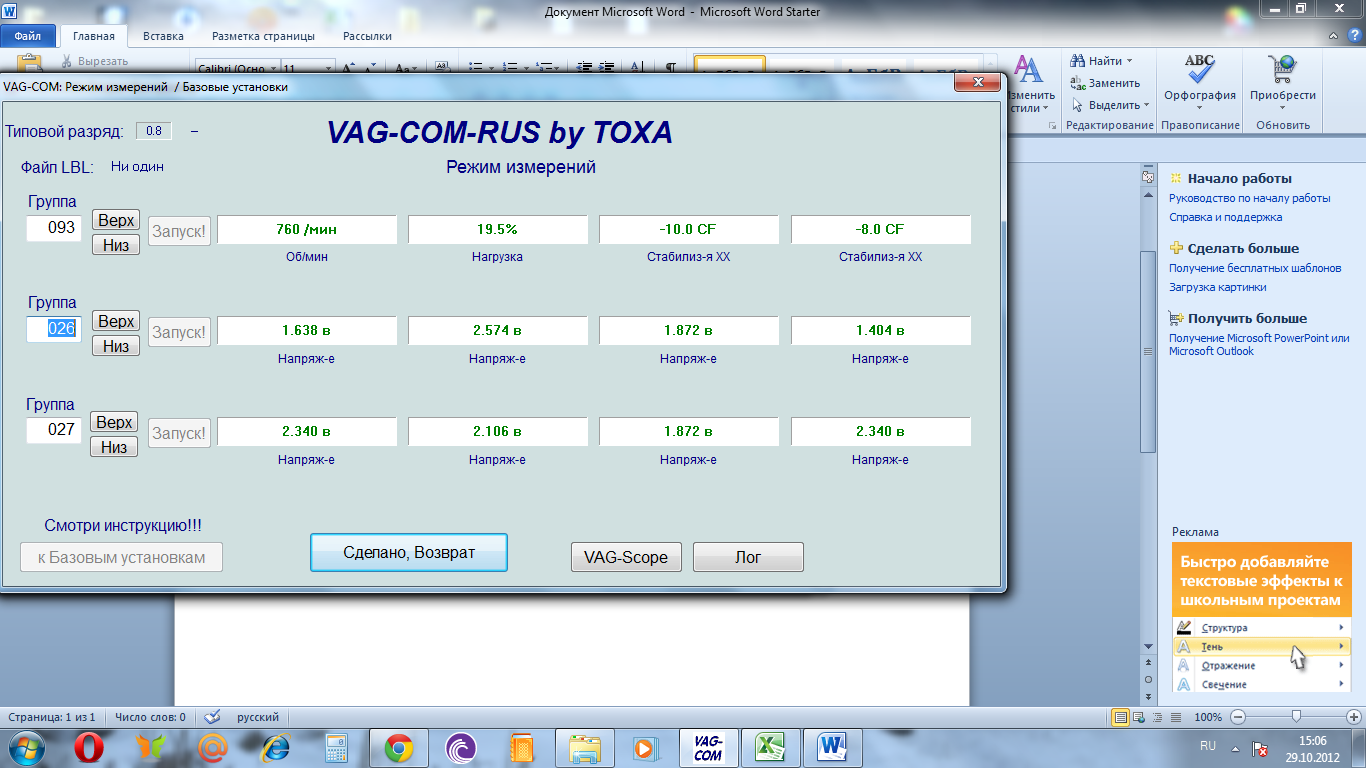
Task: Click the zoom in plus icon
Action: [x=1354, y=717]
